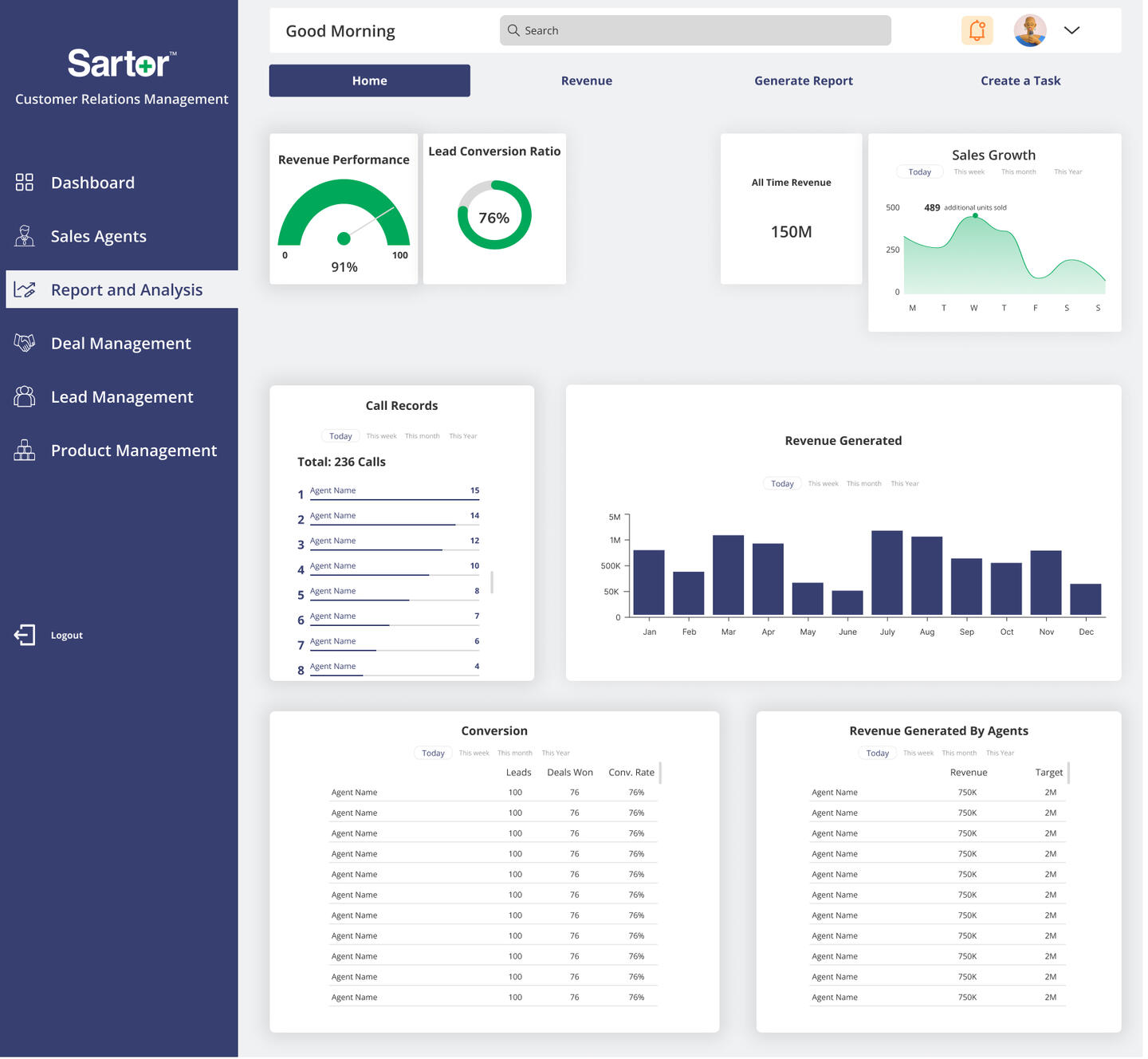Select This week in Call Records
Image resolution: width=1148 pixels, height=1059 pixels.
click(x=381, y=436)
